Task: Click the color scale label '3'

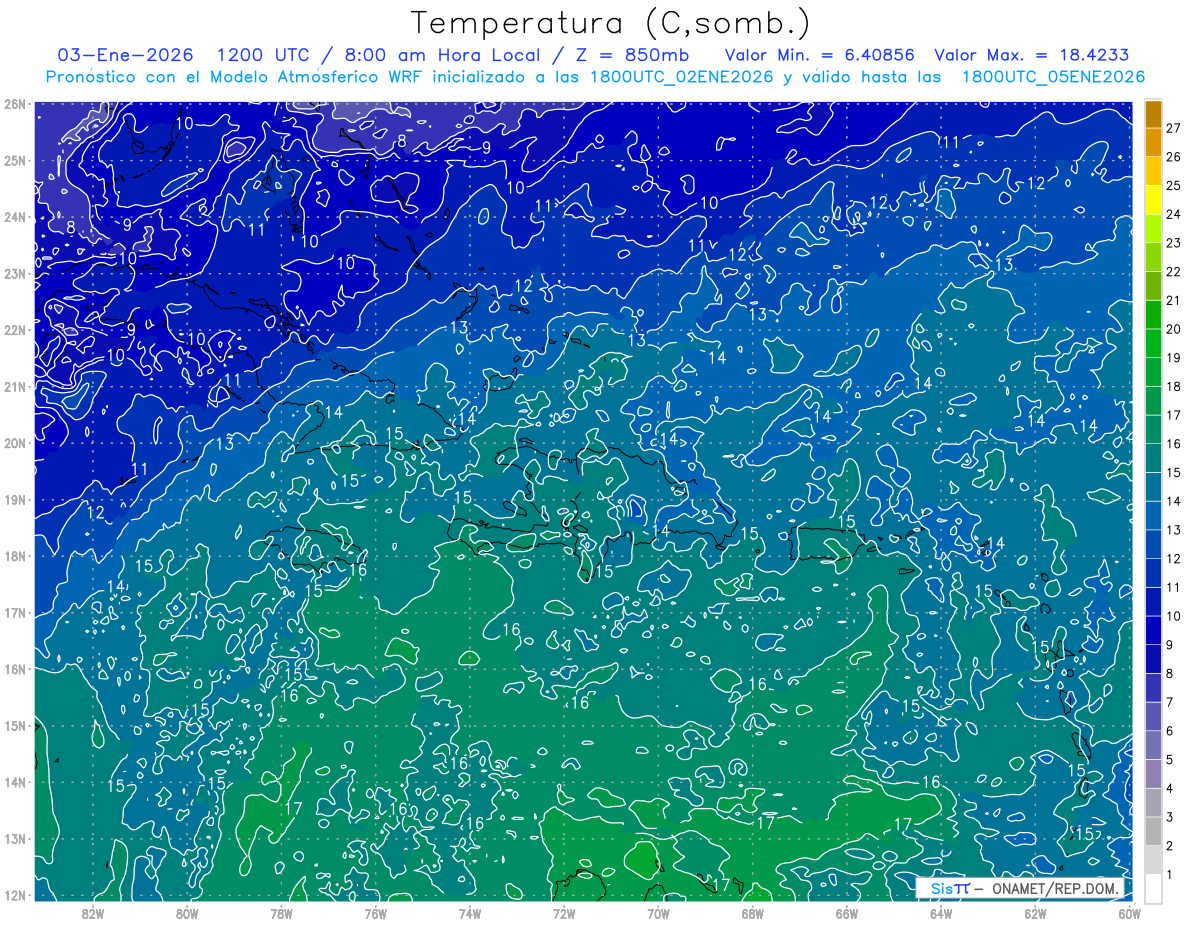Action: pyautogui.click(x=1170, y=817)
